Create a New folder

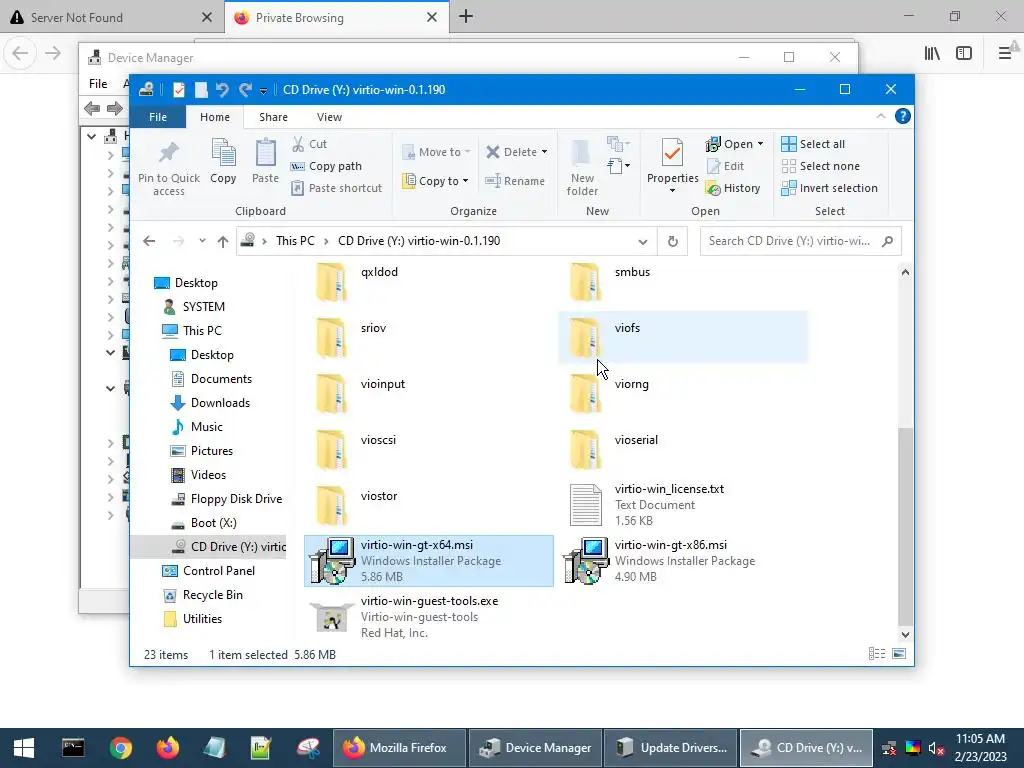[582, 167]
